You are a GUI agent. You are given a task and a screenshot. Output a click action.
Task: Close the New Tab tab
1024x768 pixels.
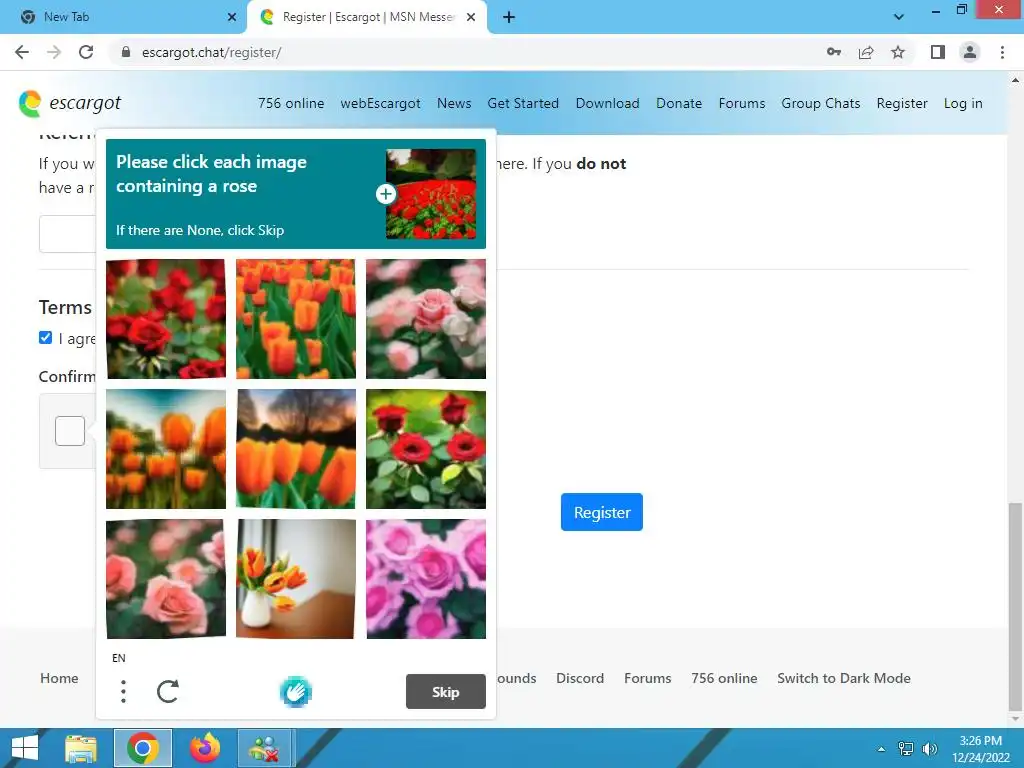(232, 17)
